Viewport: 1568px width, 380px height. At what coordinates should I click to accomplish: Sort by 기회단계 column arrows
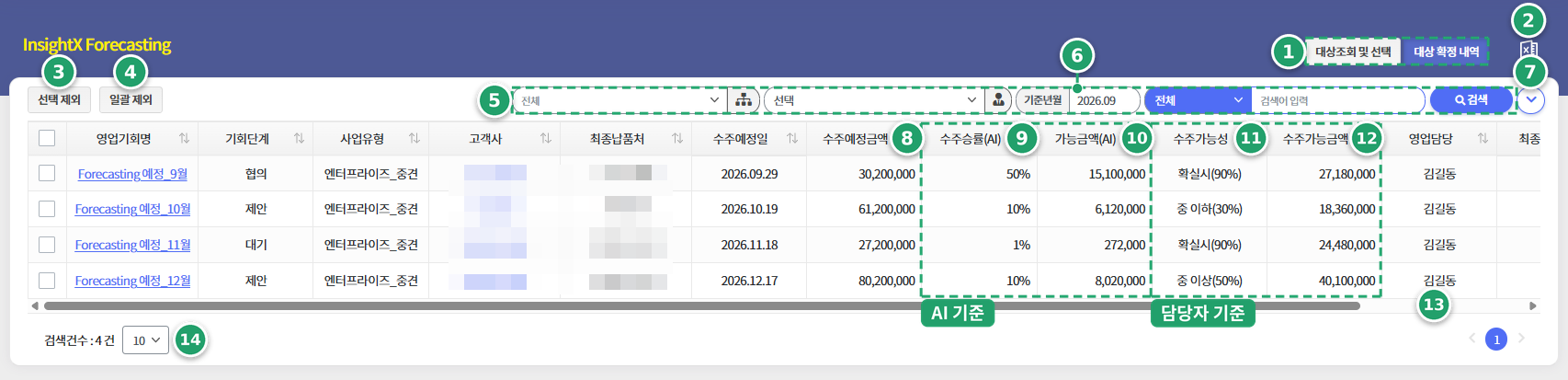(x=299, y=138)
